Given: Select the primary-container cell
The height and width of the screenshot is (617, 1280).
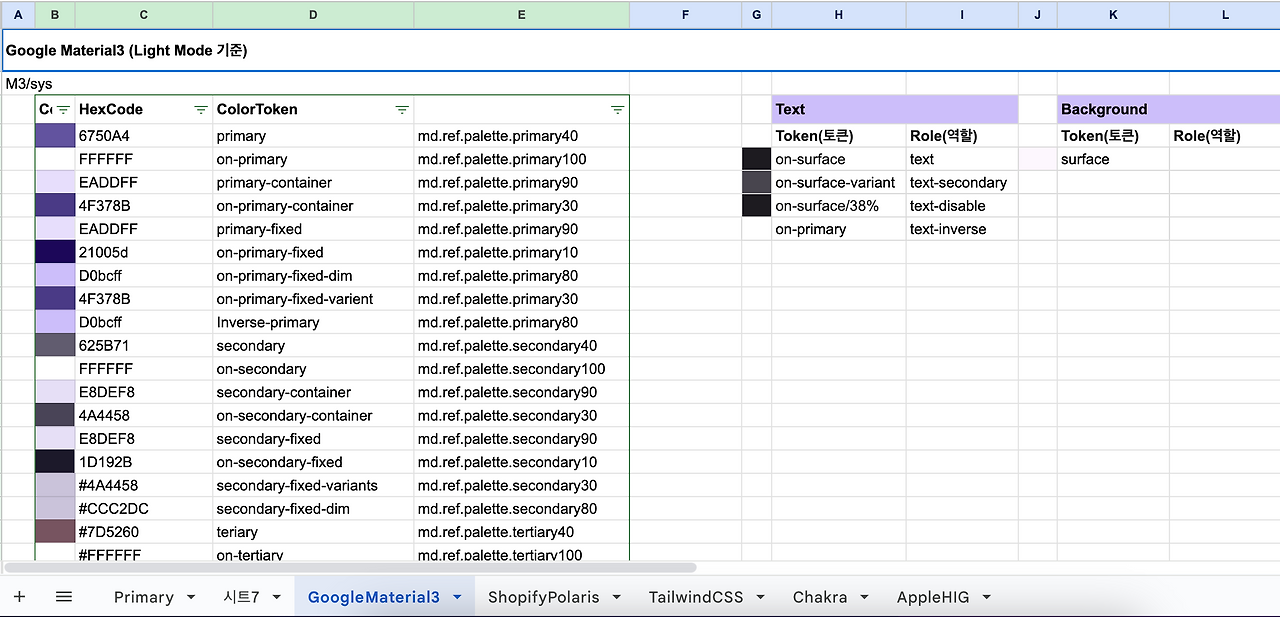Looking at the screenshot, I should [x=314, y=182].
